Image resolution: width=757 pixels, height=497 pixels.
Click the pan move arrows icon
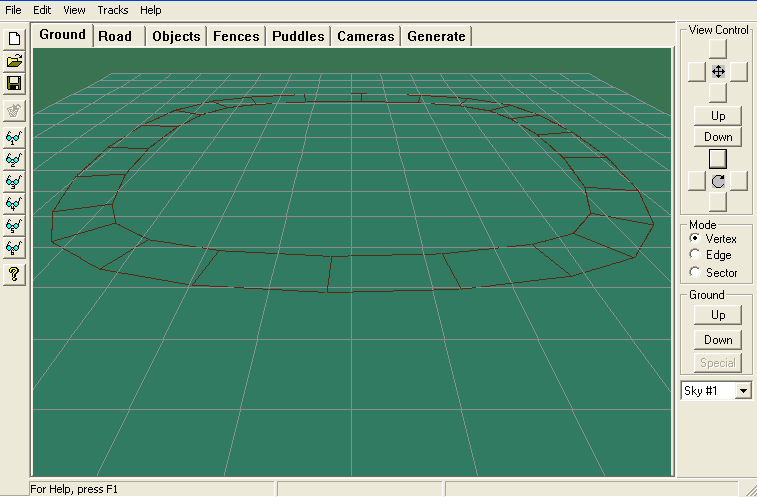(x=718, y=72)
